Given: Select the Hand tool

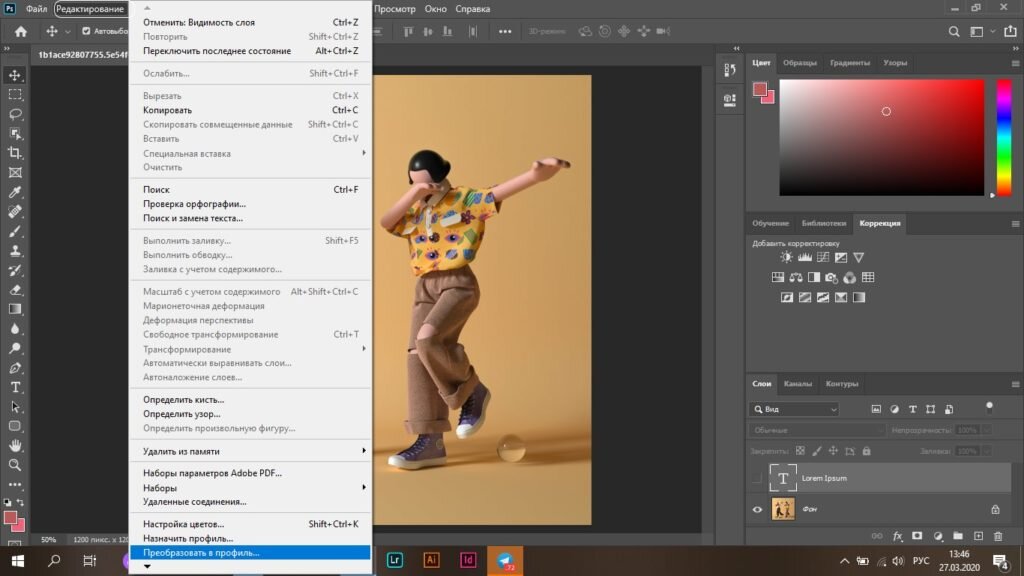Looking at the screenshot, I should coord(15,445).
